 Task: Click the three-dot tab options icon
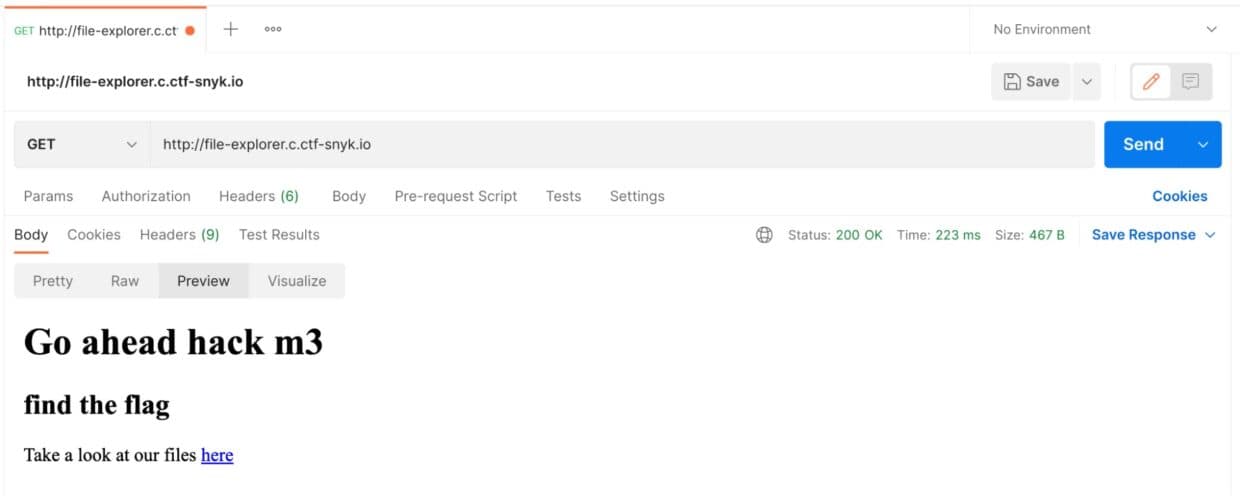pos(273,29)
